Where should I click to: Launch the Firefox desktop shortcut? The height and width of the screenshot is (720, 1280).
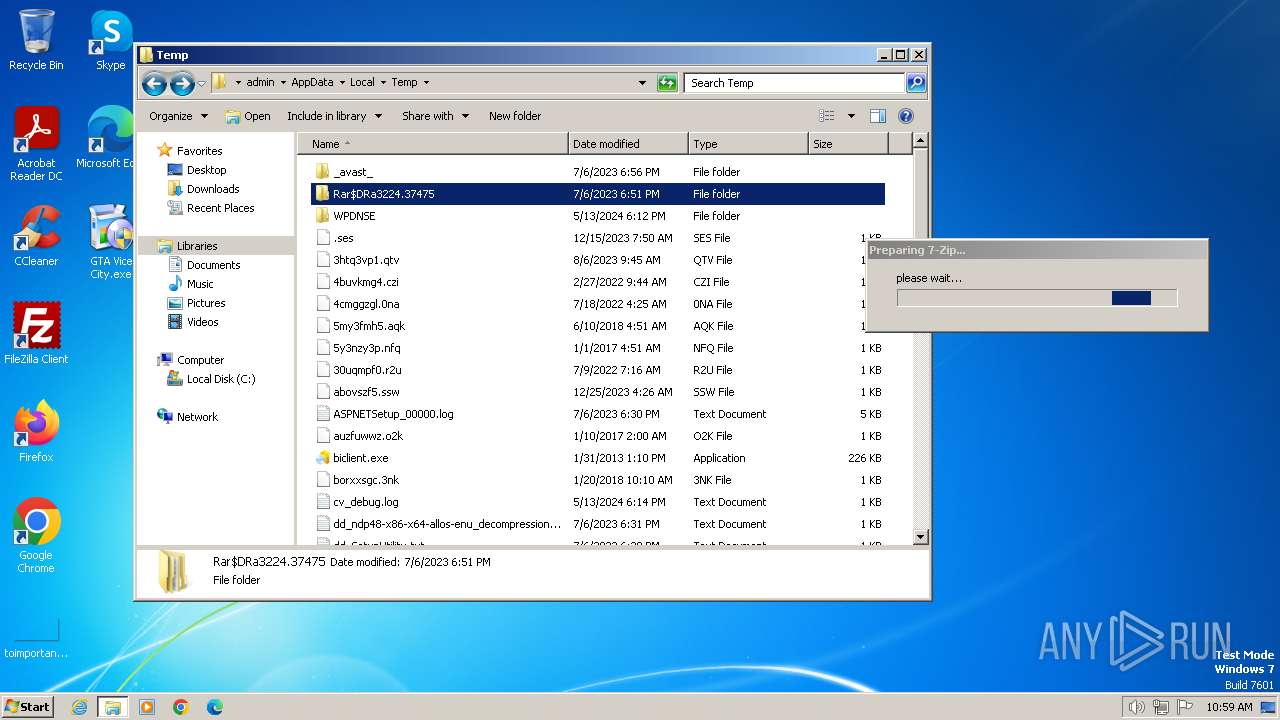tap(36, 432)
